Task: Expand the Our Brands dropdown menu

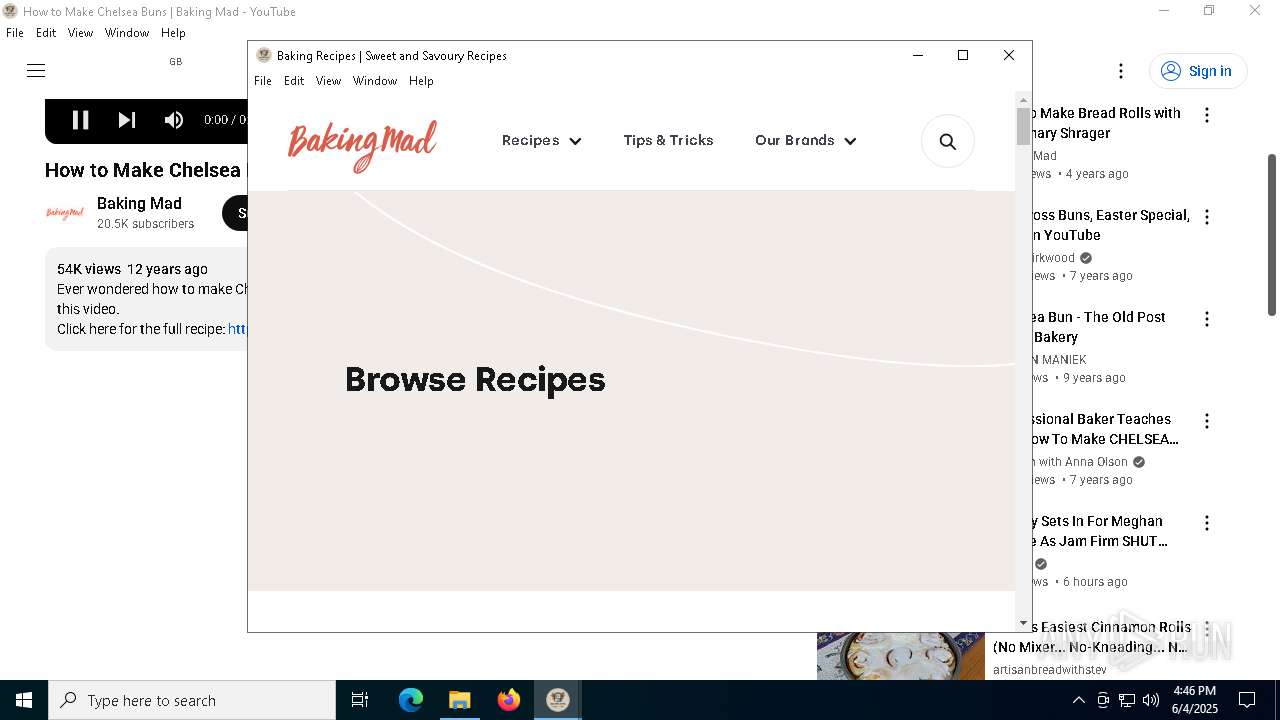Action: (805, 141)
